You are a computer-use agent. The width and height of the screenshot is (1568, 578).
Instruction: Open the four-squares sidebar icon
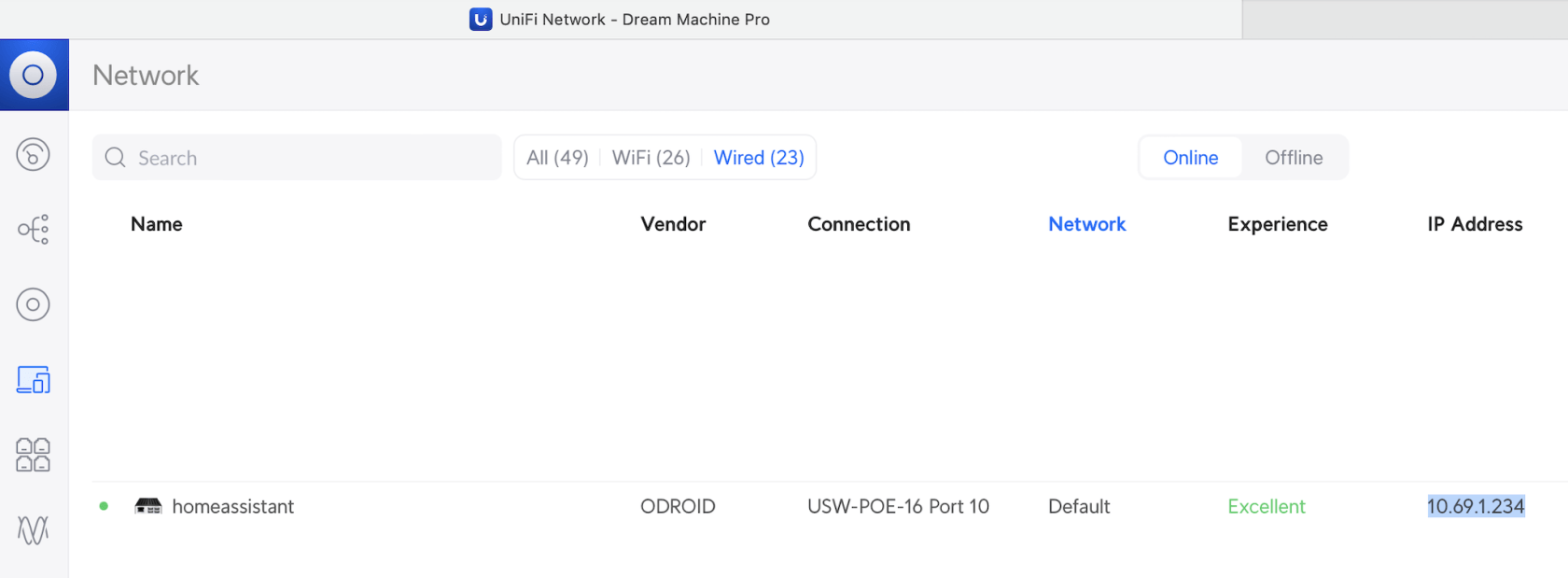click(34, 455)
